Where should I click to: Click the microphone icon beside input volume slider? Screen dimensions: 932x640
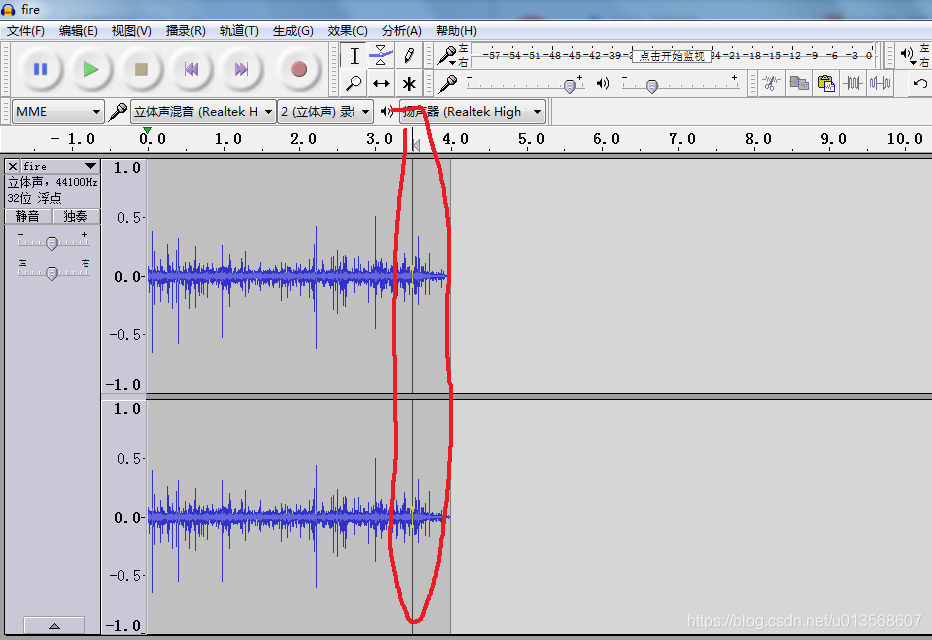click(448, 84)
